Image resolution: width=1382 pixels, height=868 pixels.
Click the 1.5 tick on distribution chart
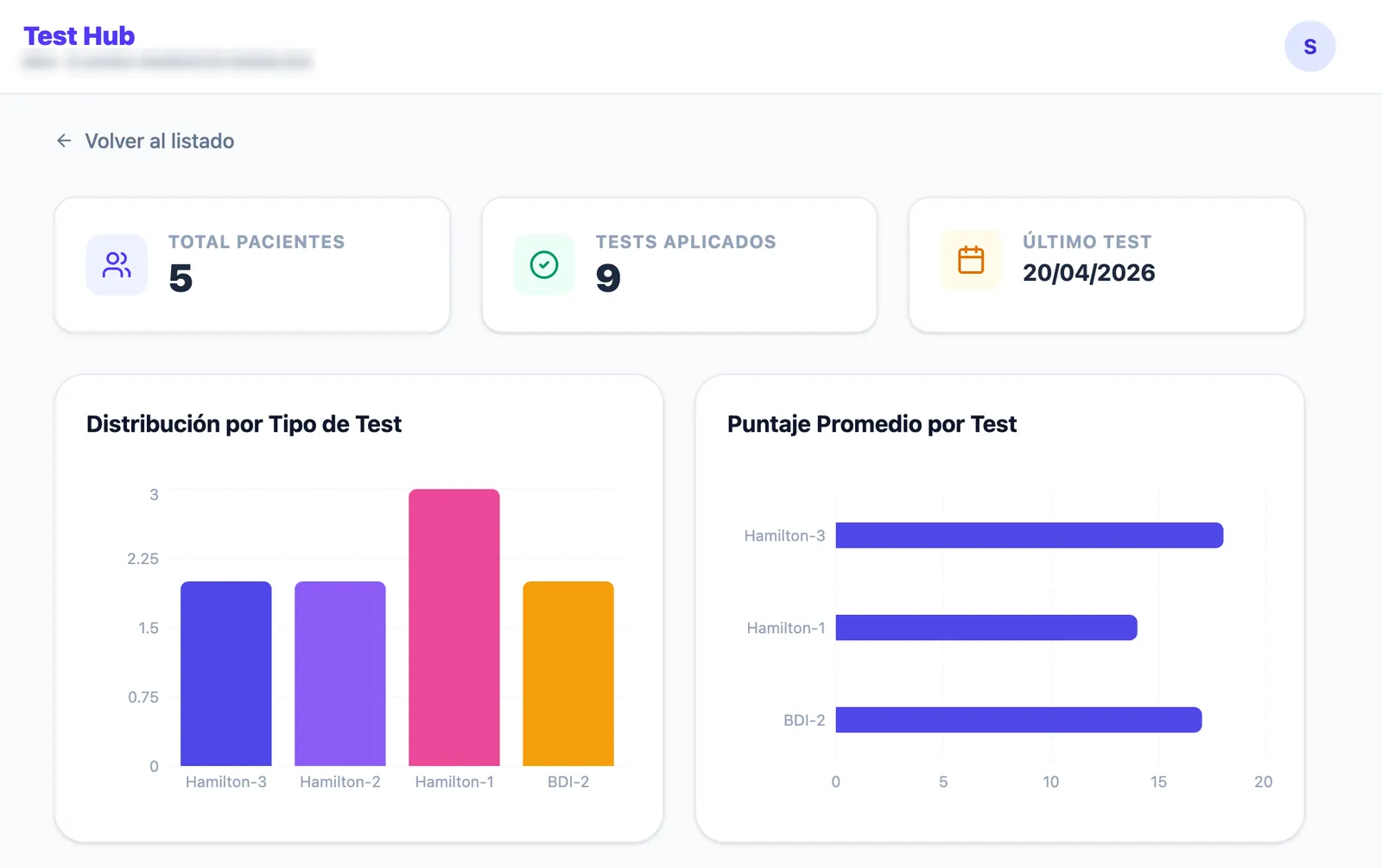(x=149, y=628)
